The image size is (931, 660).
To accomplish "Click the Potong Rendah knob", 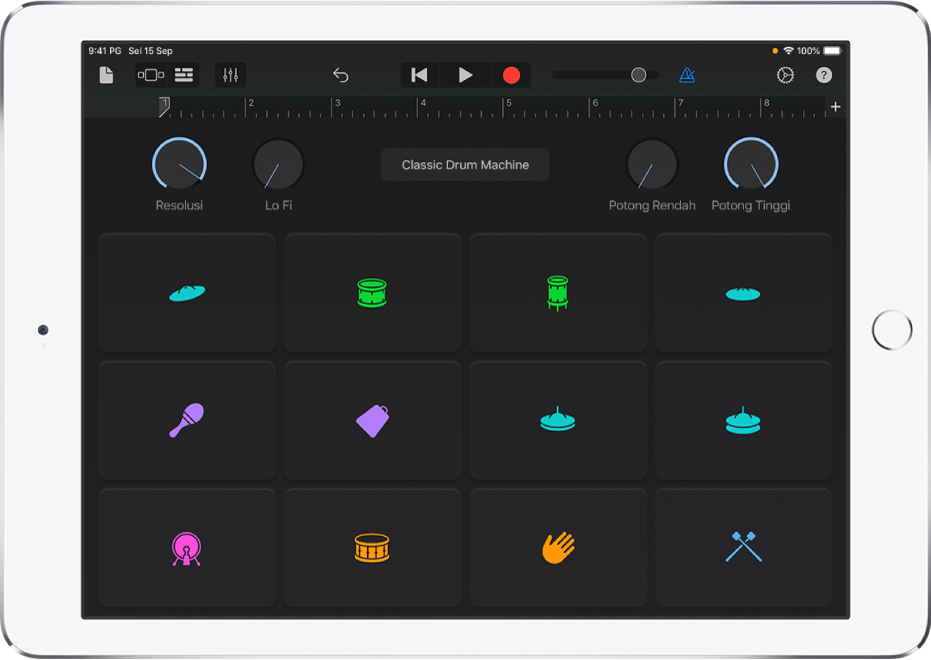I will [652, 164].
